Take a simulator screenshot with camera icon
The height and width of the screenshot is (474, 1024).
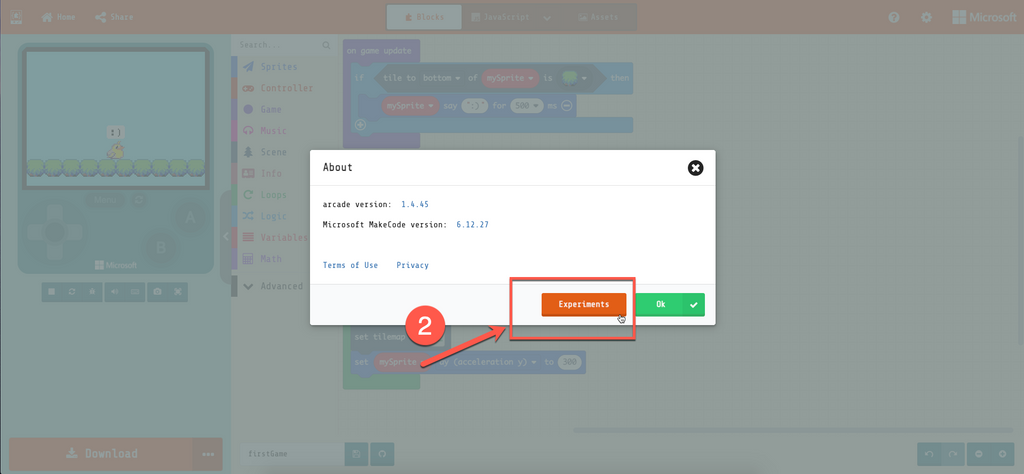tap(157, 291)
